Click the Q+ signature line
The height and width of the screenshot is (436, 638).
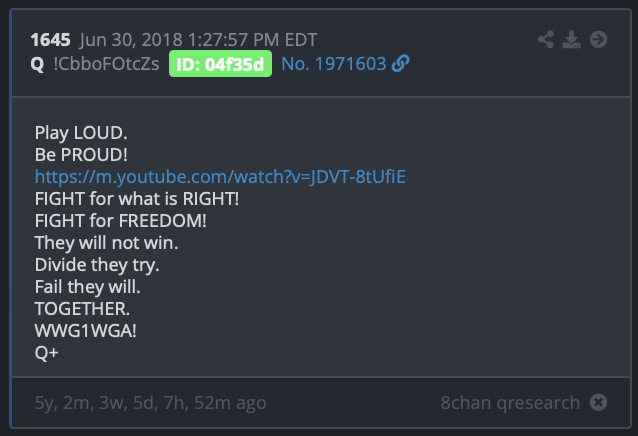46,353
